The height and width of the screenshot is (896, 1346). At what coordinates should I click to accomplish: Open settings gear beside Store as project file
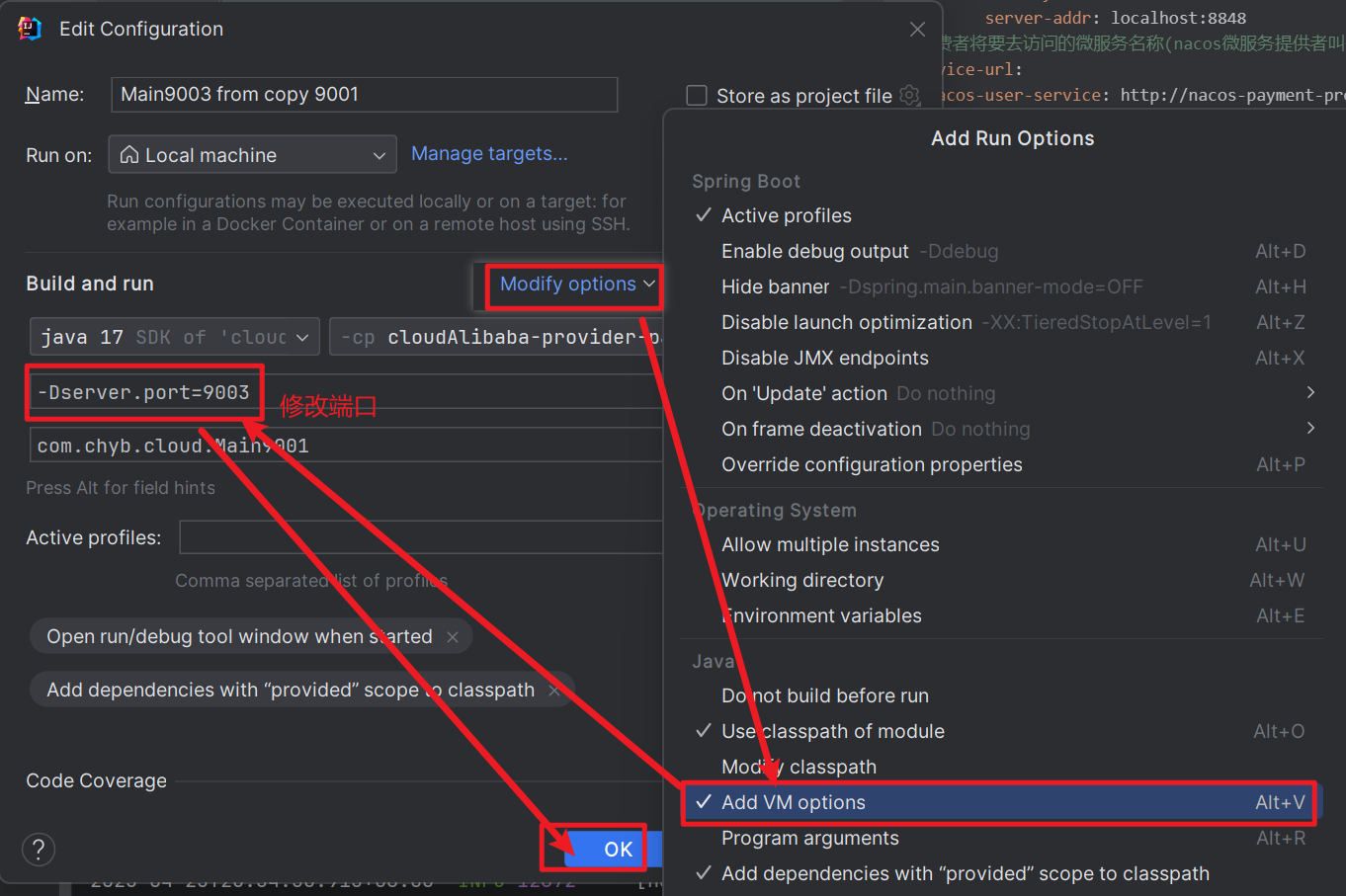point(910,96)
